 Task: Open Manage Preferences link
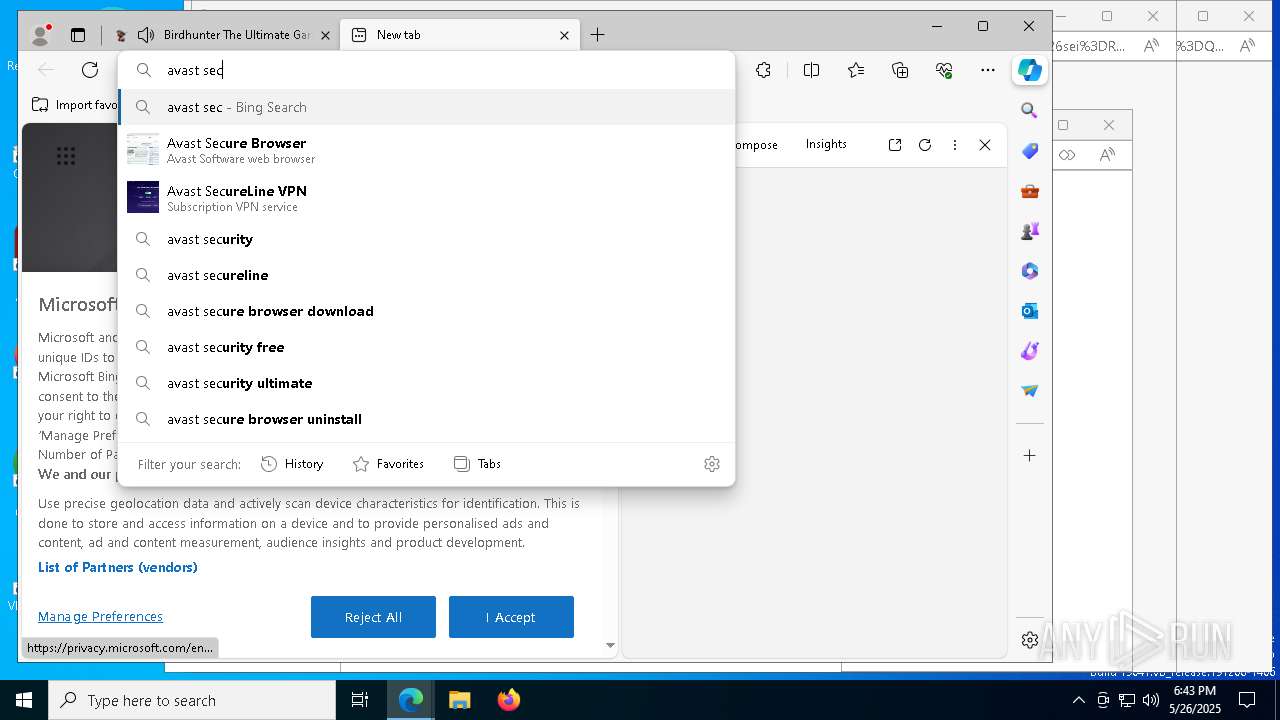100,617
